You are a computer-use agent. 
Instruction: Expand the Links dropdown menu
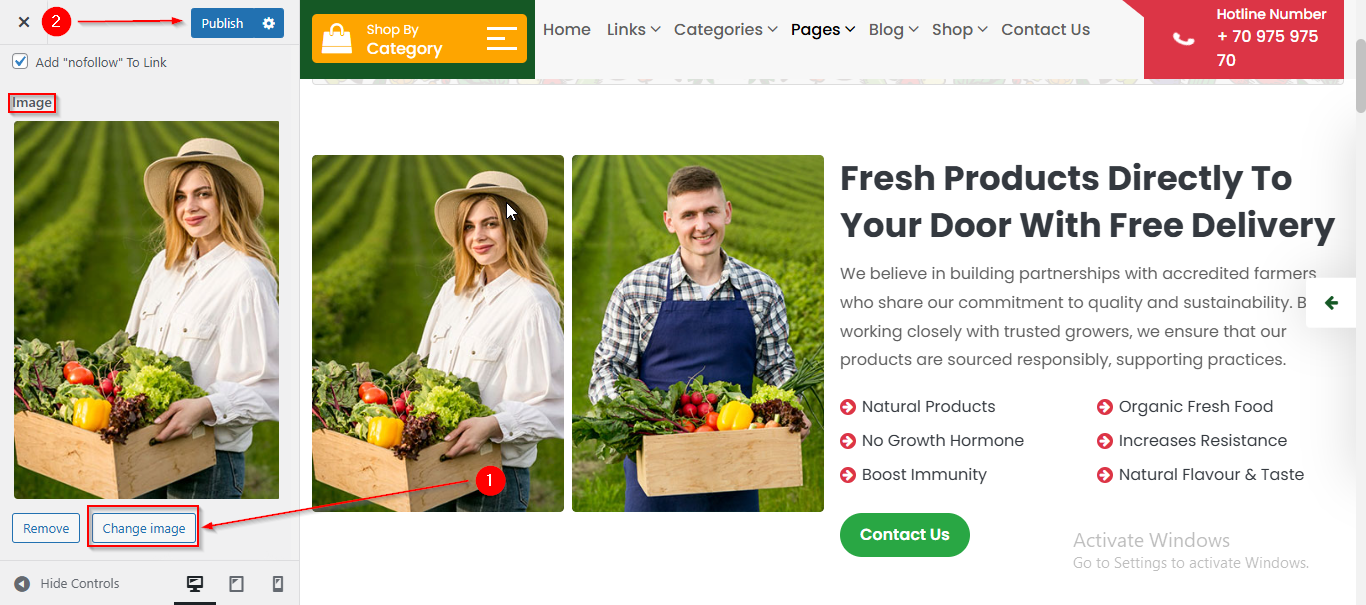(633, 30)
